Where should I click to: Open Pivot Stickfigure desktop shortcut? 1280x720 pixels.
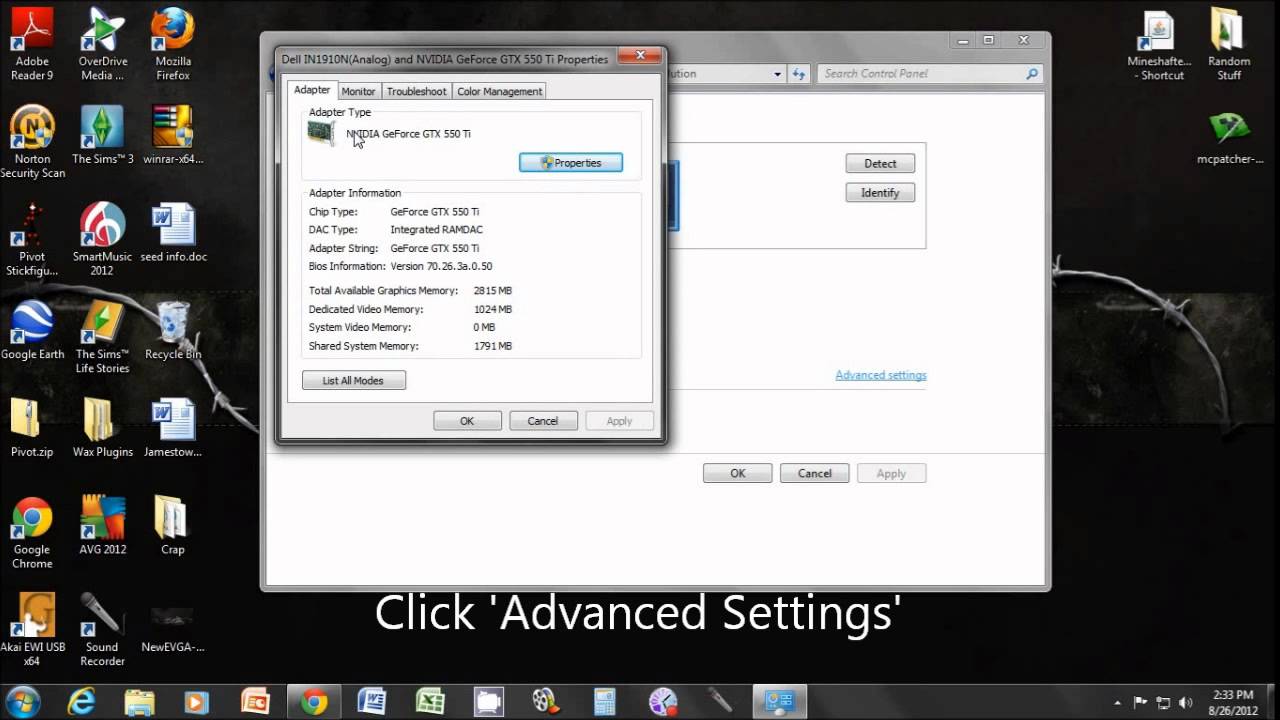click(x=32, y=240)
